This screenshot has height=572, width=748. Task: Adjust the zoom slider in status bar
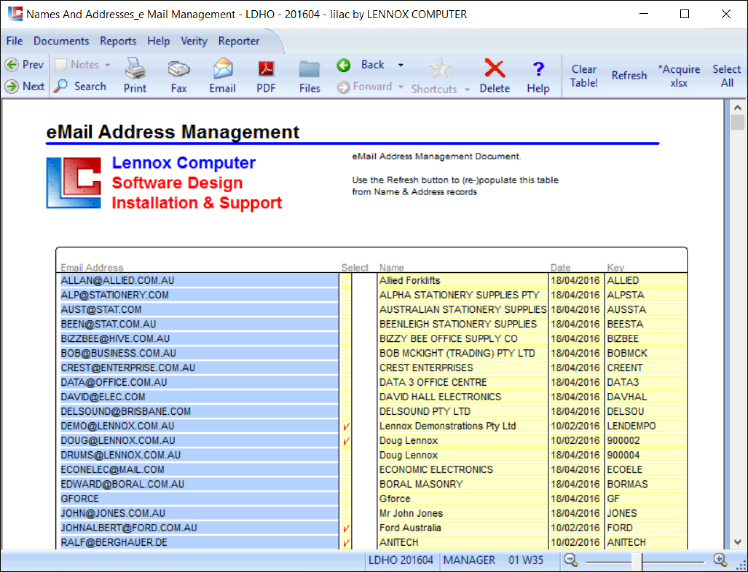click(x=637, y=561)
